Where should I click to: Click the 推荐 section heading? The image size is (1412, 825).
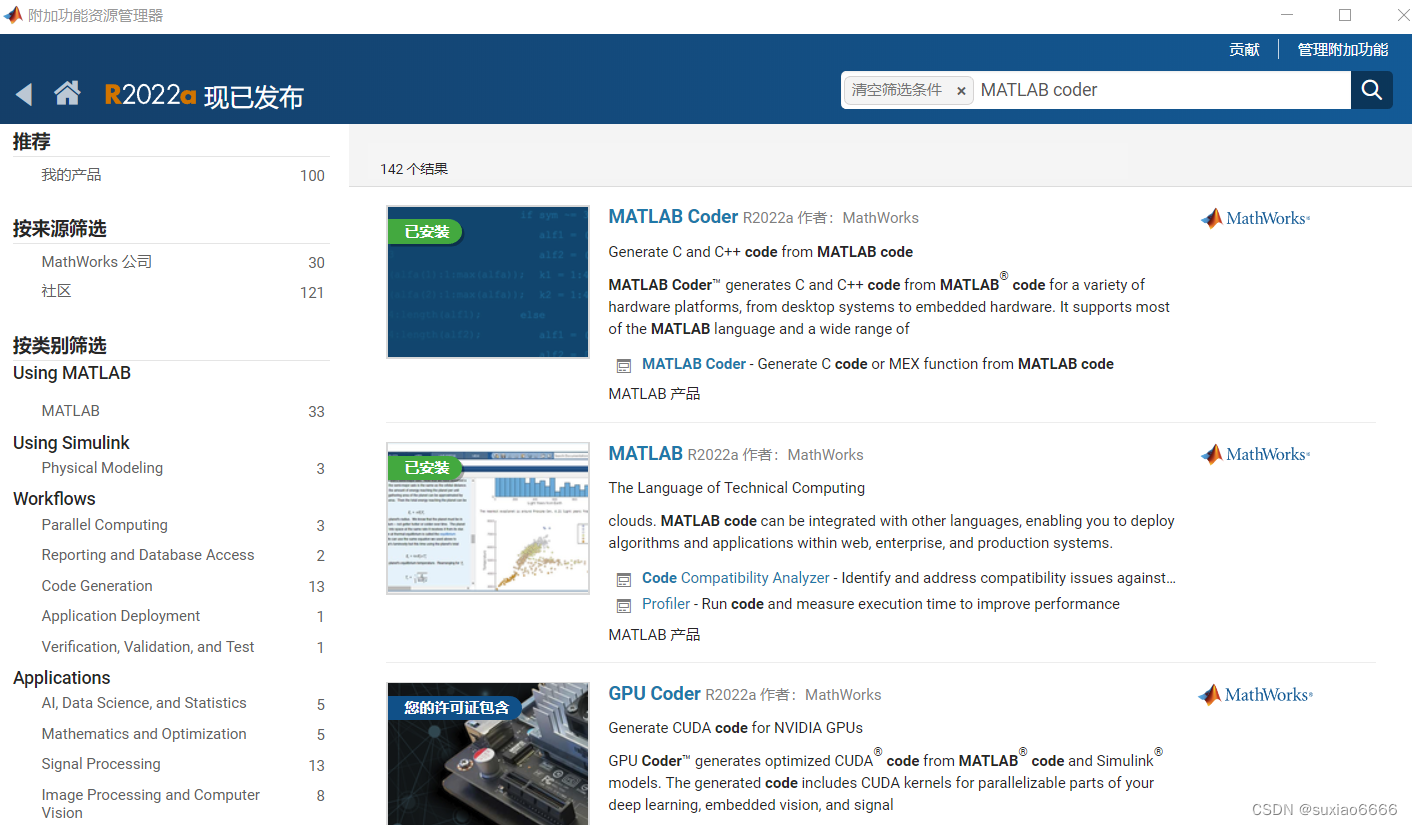coord(32,142)
